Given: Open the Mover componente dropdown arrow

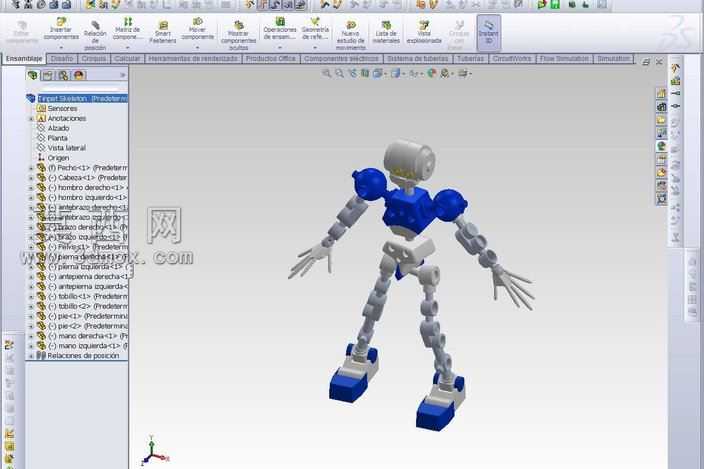Looking at the screenshot, I should [198, 47].
